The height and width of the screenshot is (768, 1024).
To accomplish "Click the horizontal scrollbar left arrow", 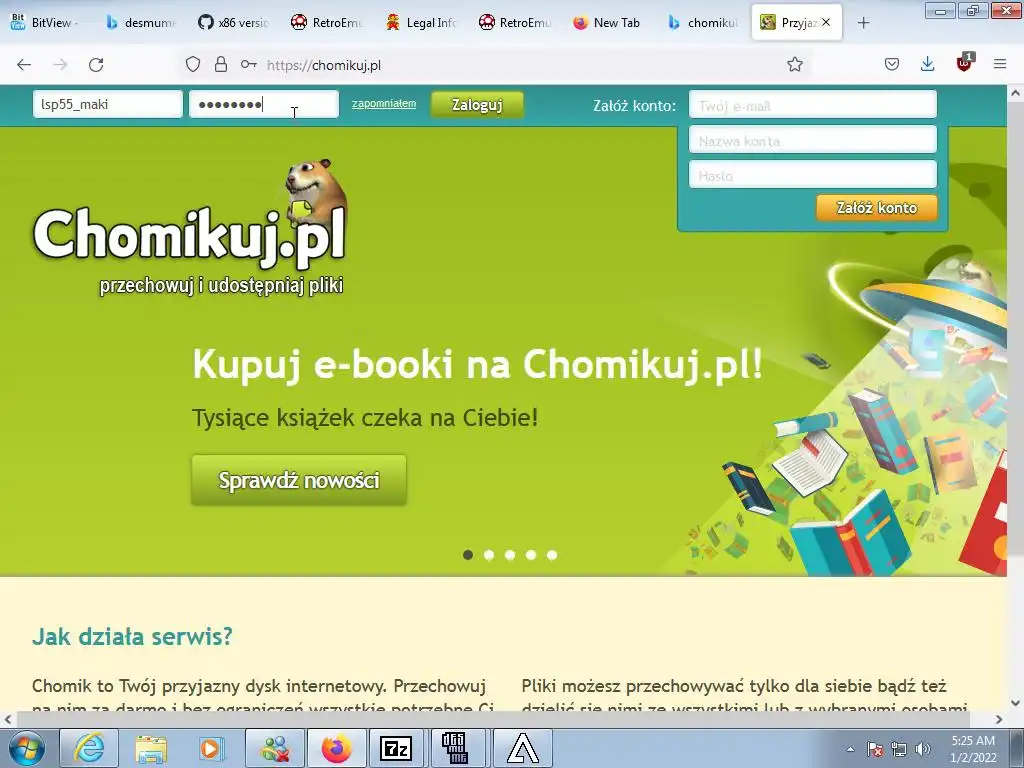I will (8, 719).
